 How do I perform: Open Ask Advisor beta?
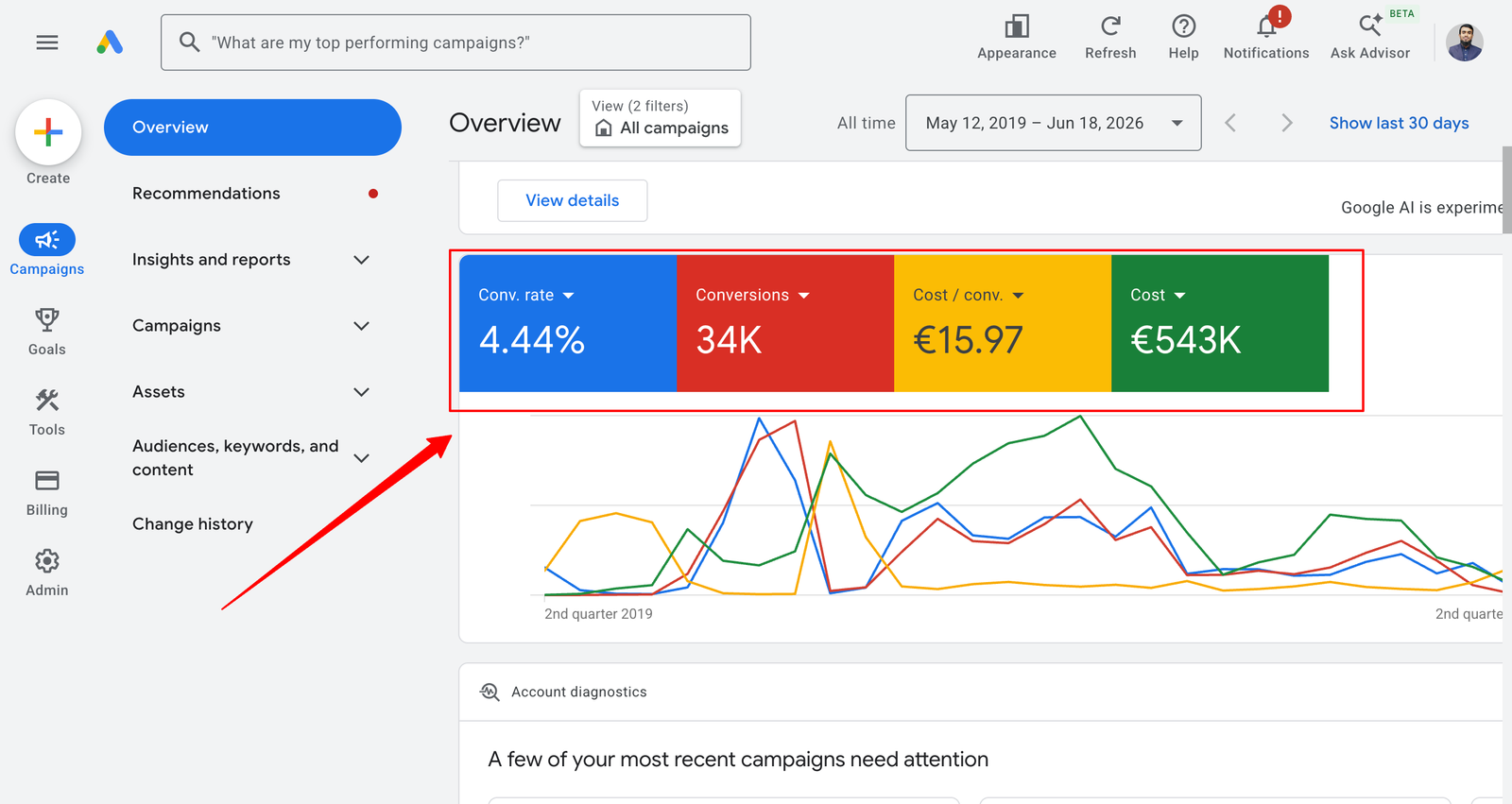[1370, 38]
